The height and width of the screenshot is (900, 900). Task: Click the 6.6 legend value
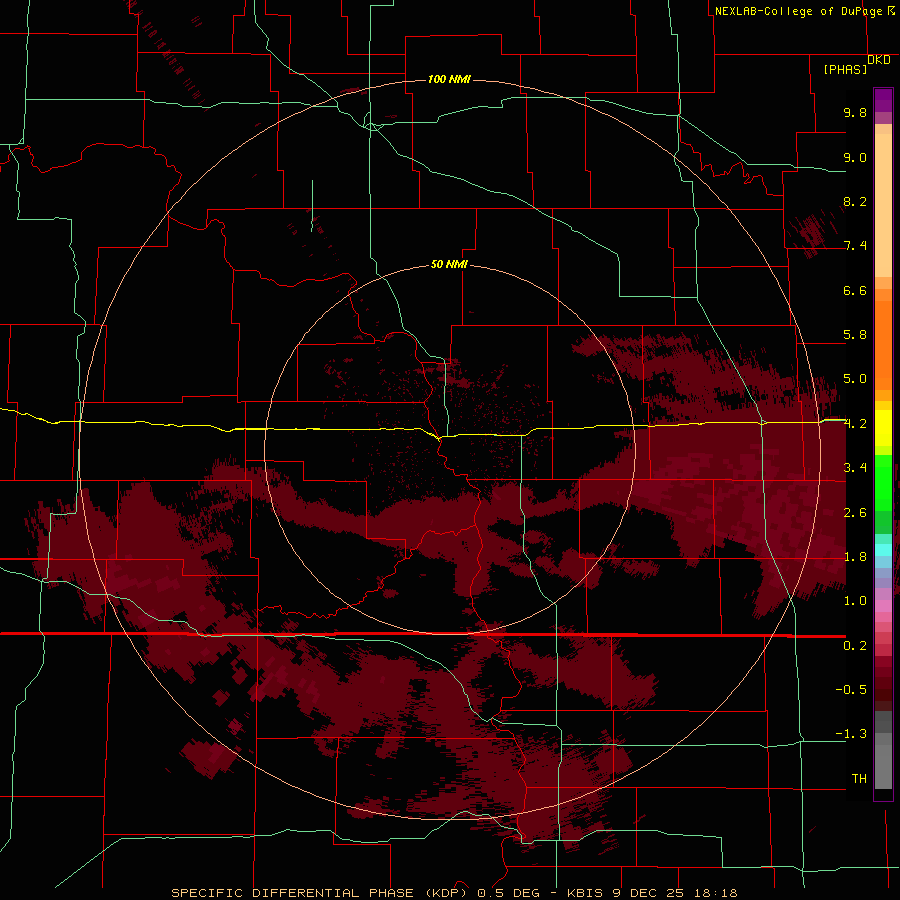tap(855, 290)
